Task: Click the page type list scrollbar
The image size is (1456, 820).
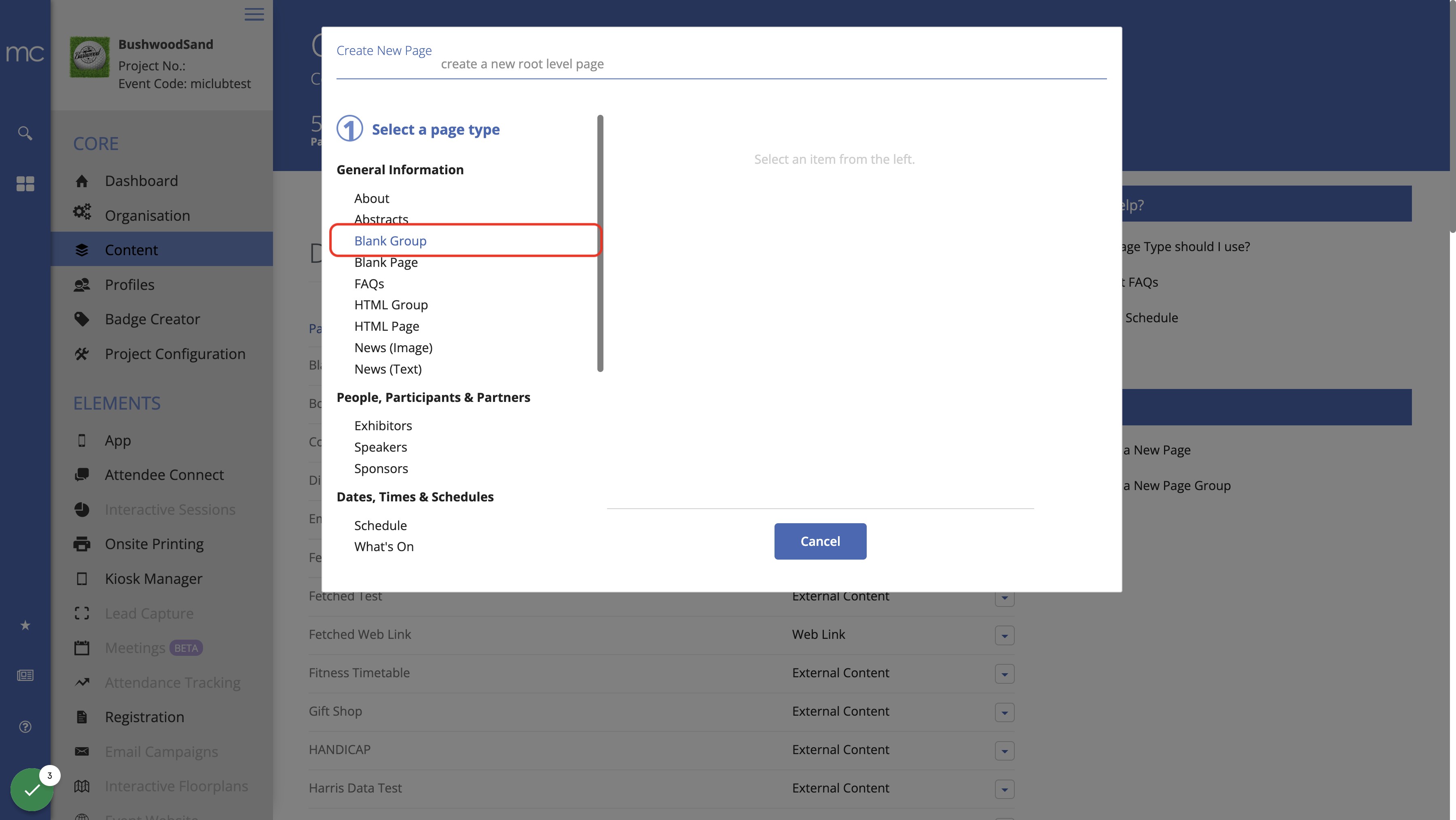Action: click(600, 243)
